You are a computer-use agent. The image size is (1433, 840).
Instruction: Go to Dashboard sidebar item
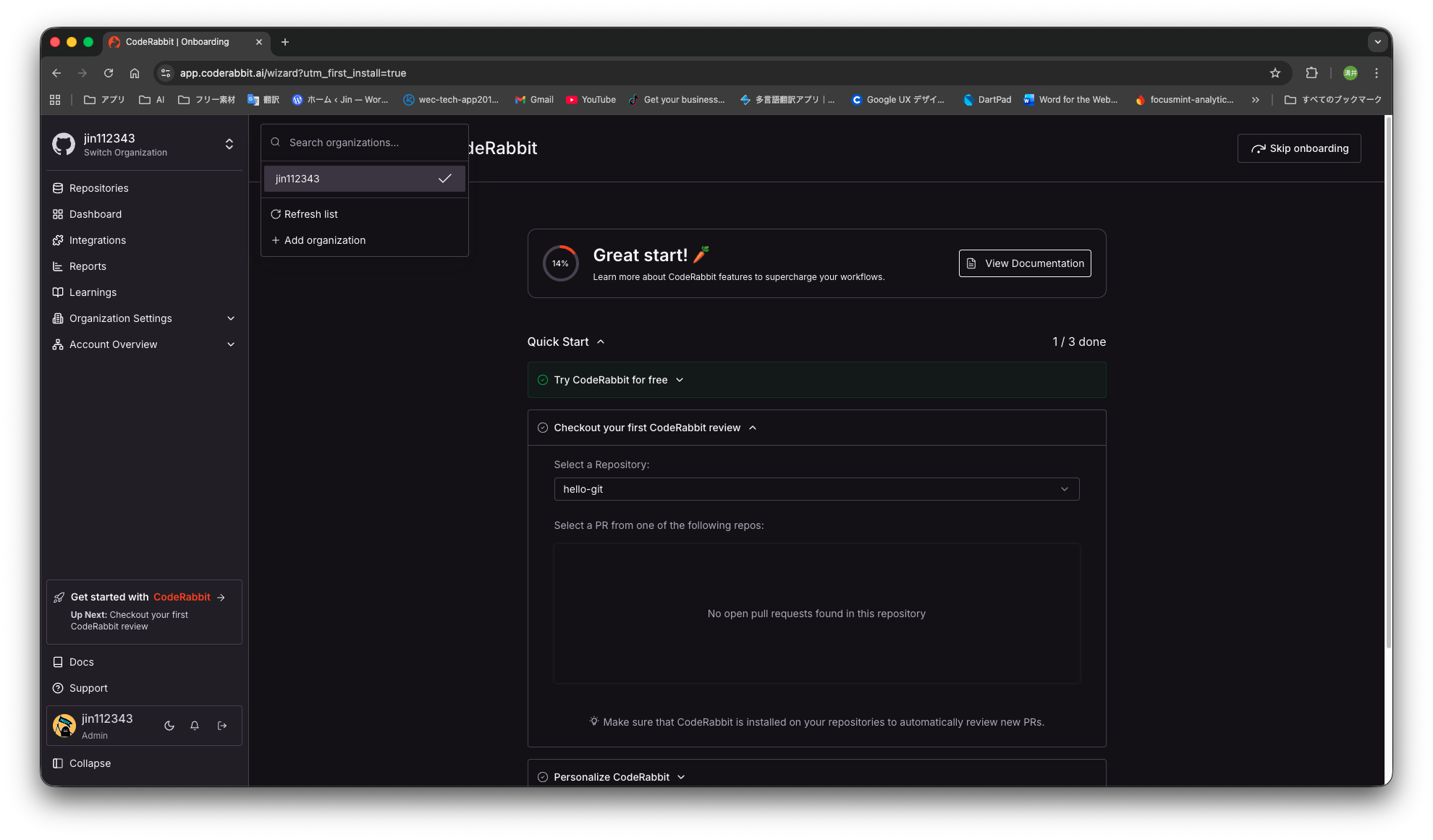[96, 214]
